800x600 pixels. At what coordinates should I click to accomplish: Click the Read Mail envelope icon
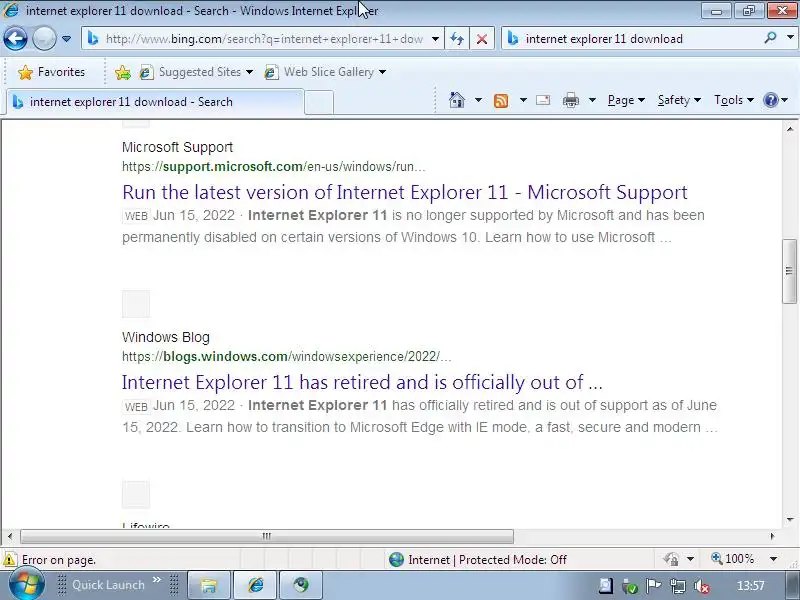(543, 100)
